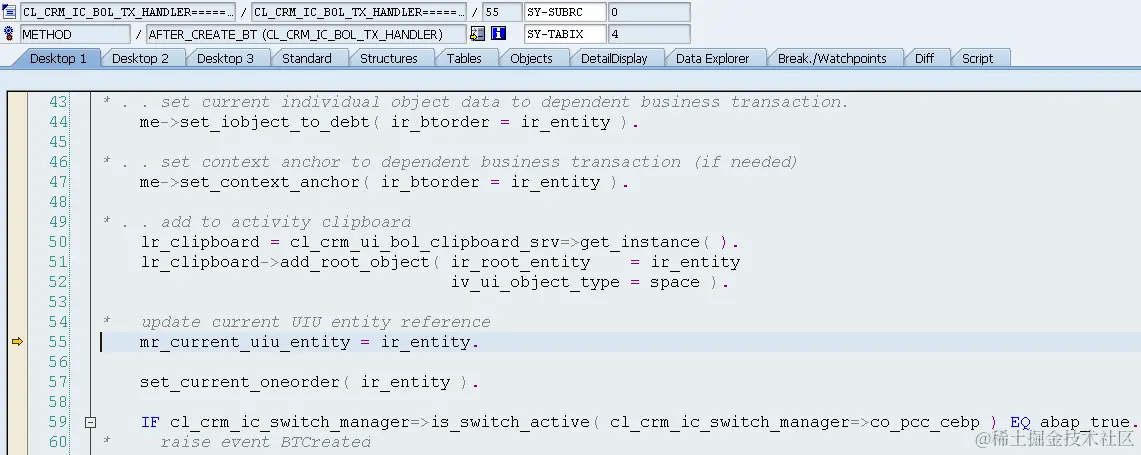Click the navigate-to-source icon beside AFTER_CREATE_BT

pyautogui.click(x=477, y=33)
